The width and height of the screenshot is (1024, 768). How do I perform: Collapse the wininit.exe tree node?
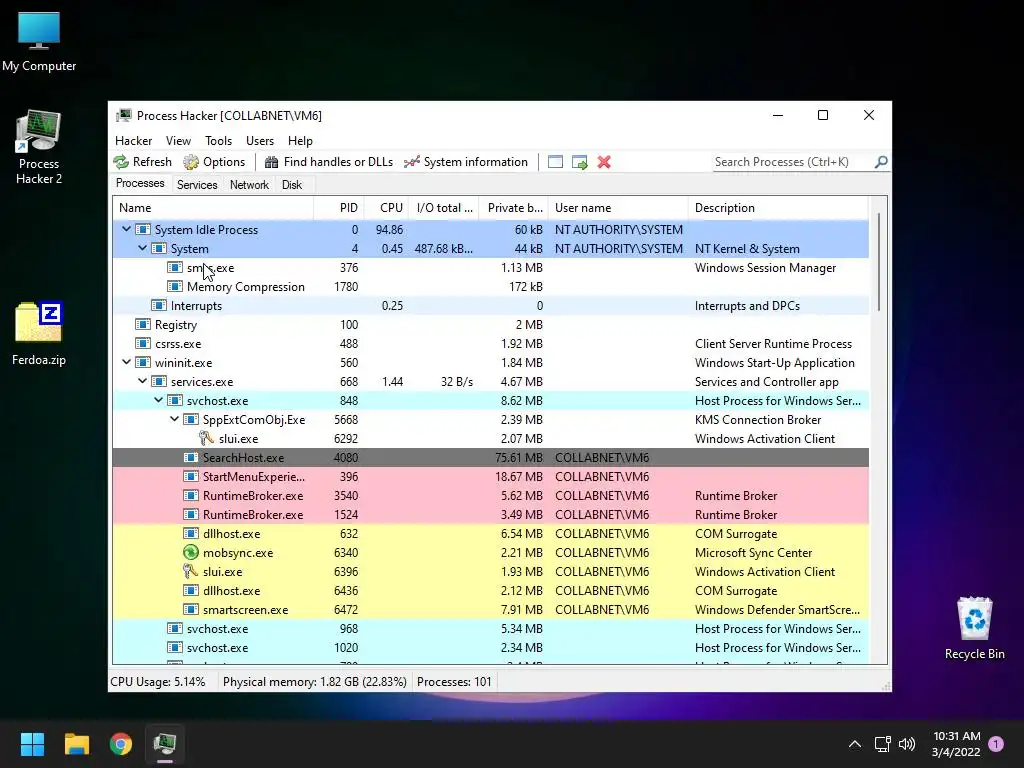[126, 362]
